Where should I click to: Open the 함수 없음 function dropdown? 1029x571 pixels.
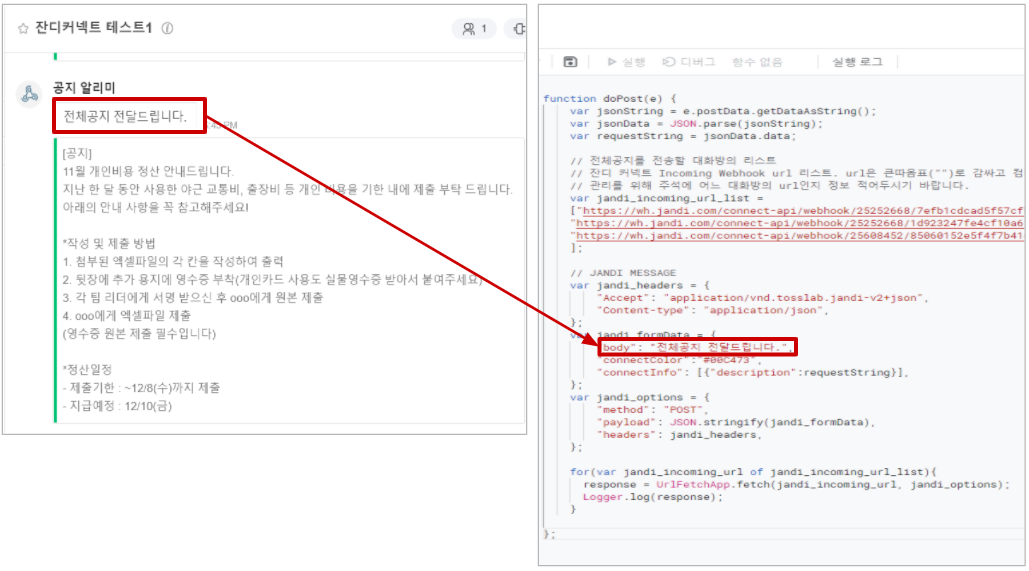click(757, 62)
